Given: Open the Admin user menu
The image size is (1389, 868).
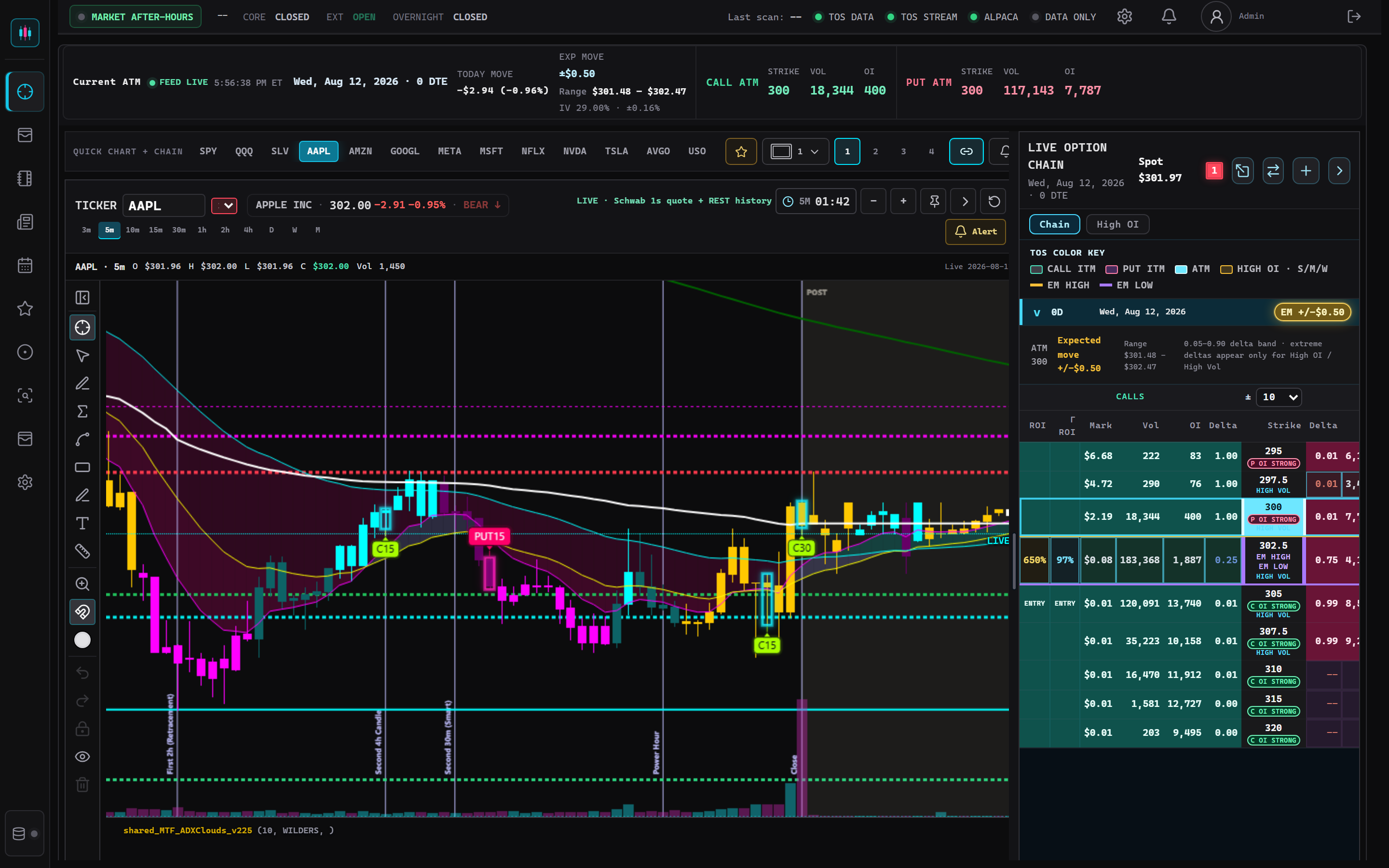Looking at the screenshot, I should (1232, 17).
